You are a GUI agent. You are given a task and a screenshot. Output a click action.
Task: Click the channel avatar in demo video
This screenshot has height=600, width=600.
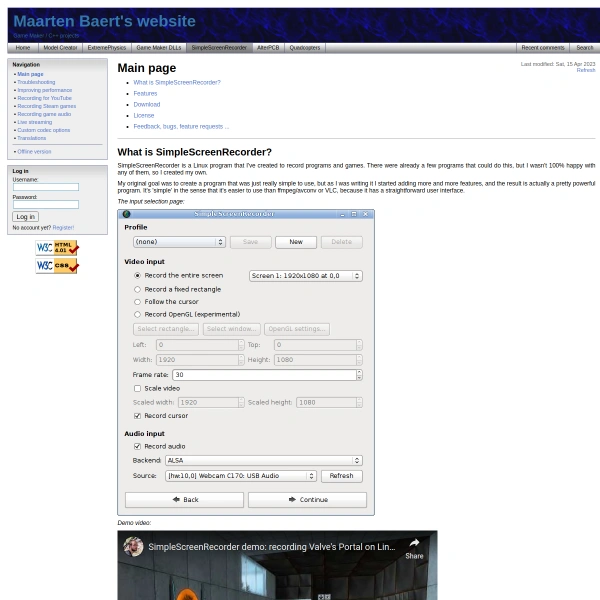click(133, 546)
